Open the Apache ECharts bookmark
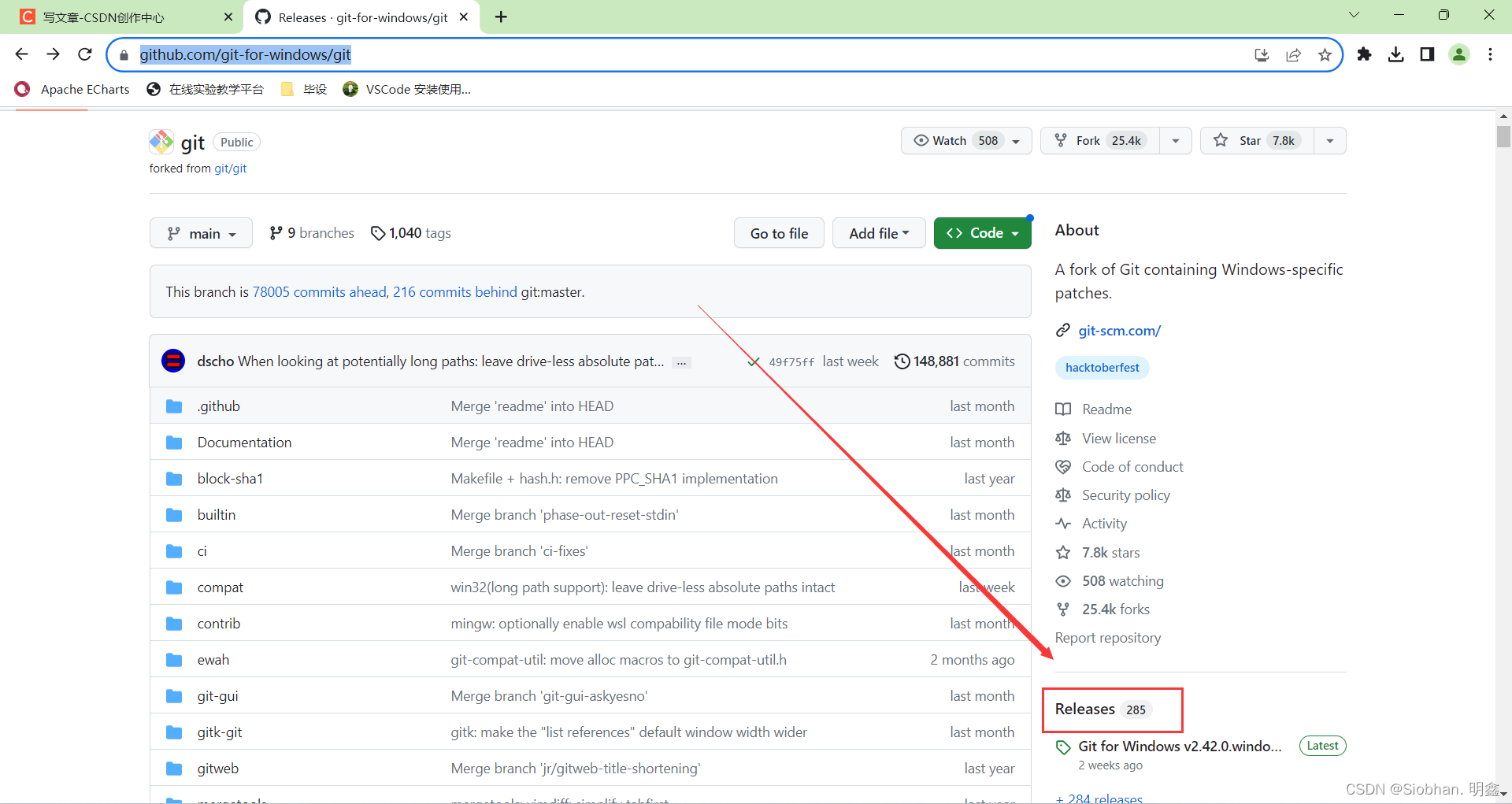1512x804 pixels. point(72,89)
